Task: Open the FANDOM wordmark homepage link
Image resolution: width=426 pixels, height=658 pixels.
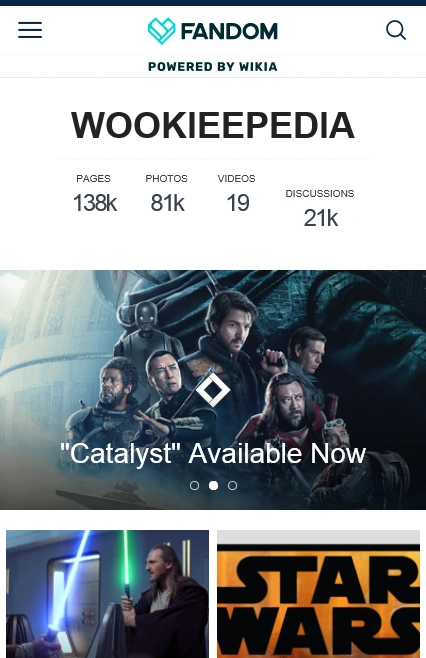Action: pyautogui.click(x=229, y=31)
